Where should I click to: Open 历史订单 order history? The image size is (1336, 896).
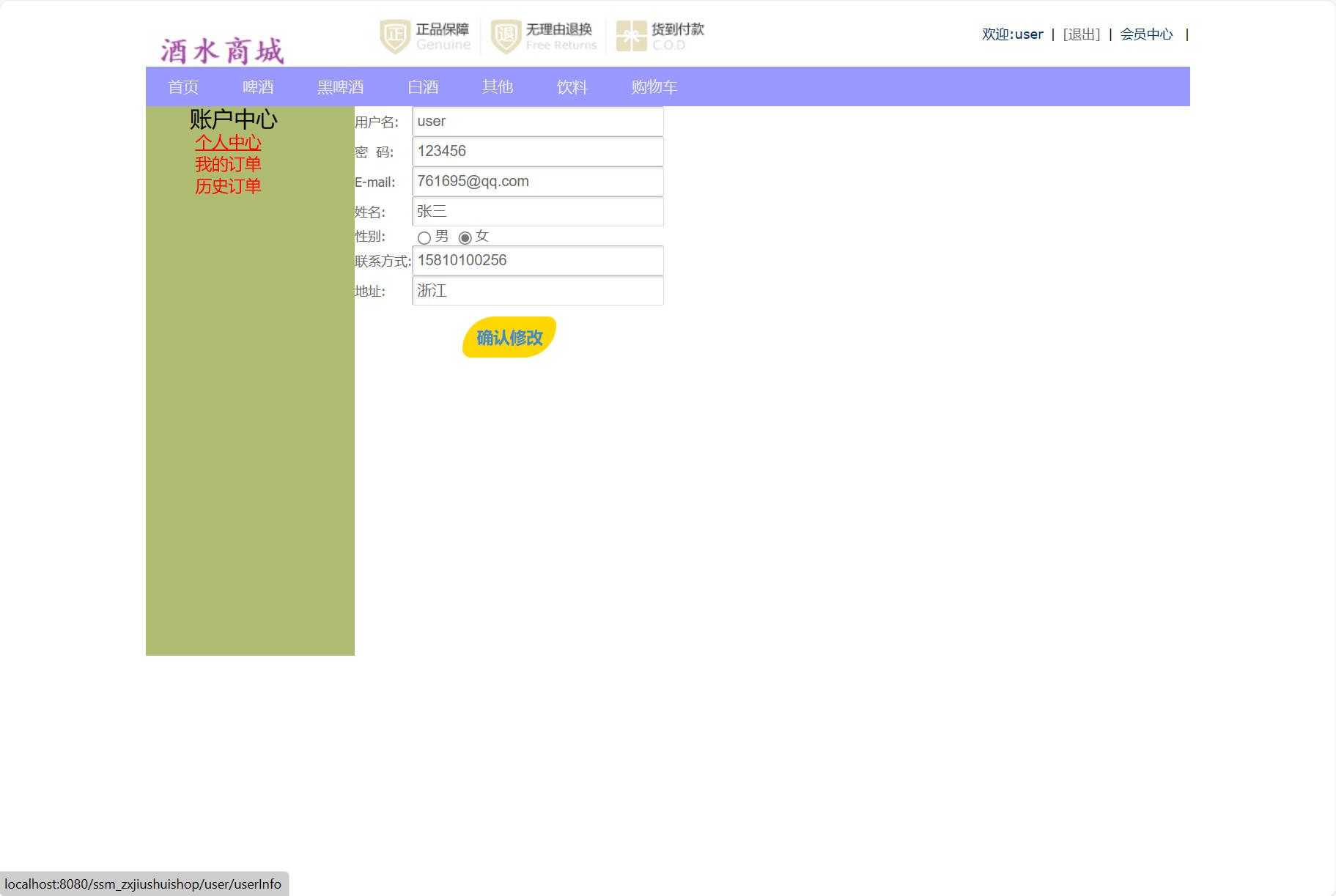[228, 185]
